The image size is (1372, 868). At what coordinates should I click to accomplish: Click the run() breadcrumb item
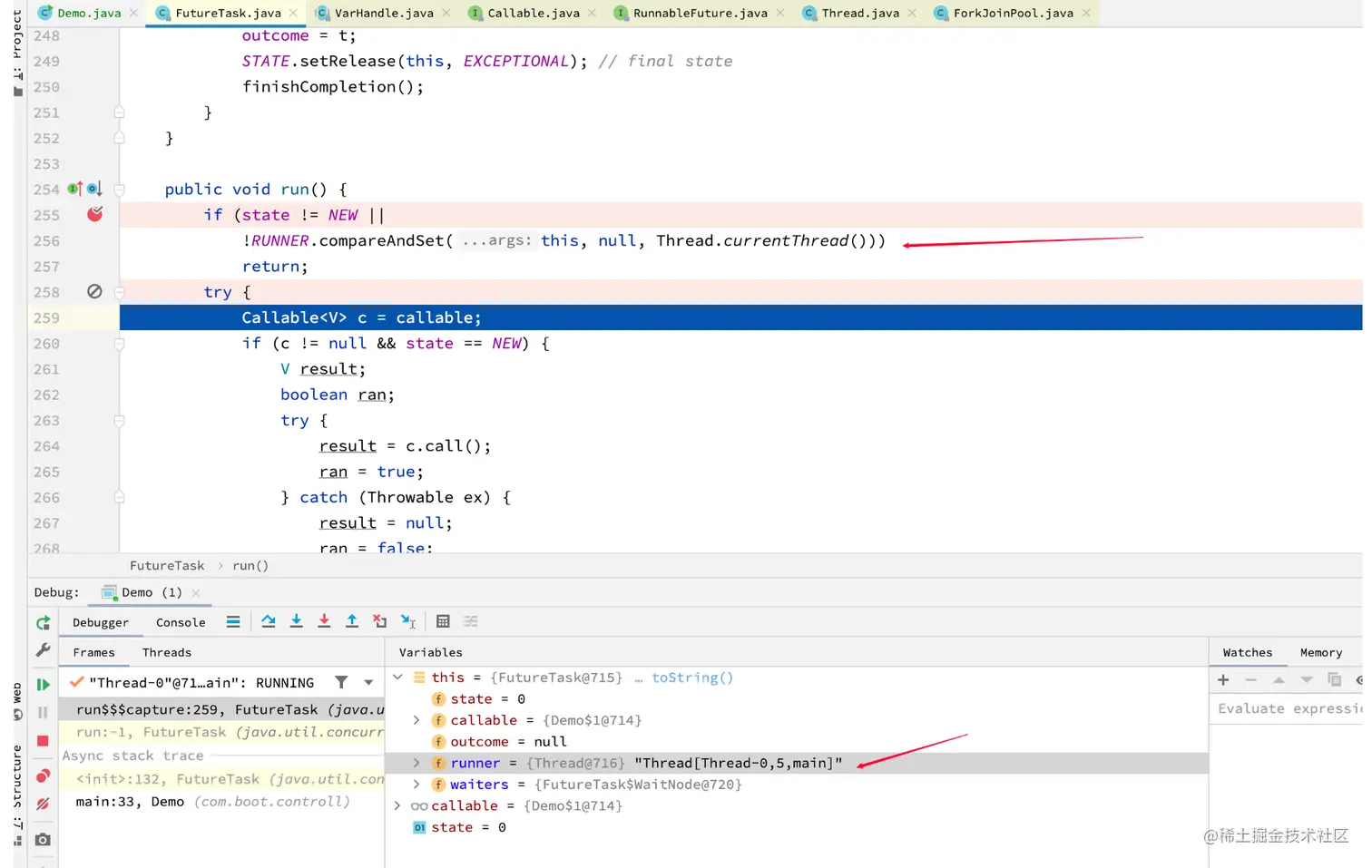click(250, 565)
